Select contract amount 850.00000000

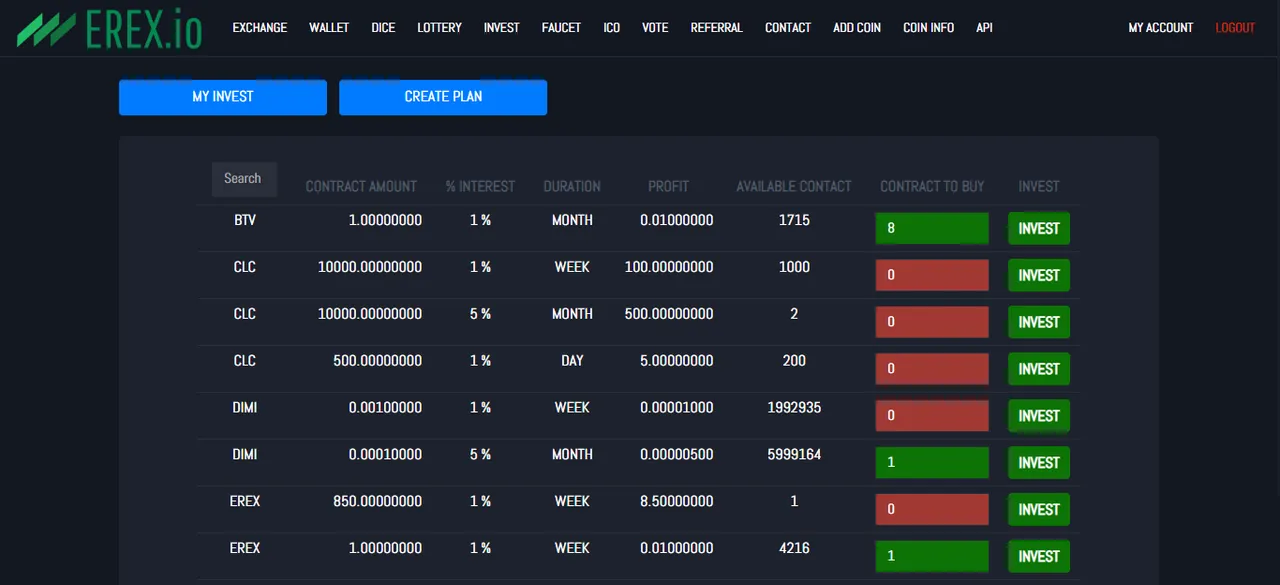coord(377,502)
